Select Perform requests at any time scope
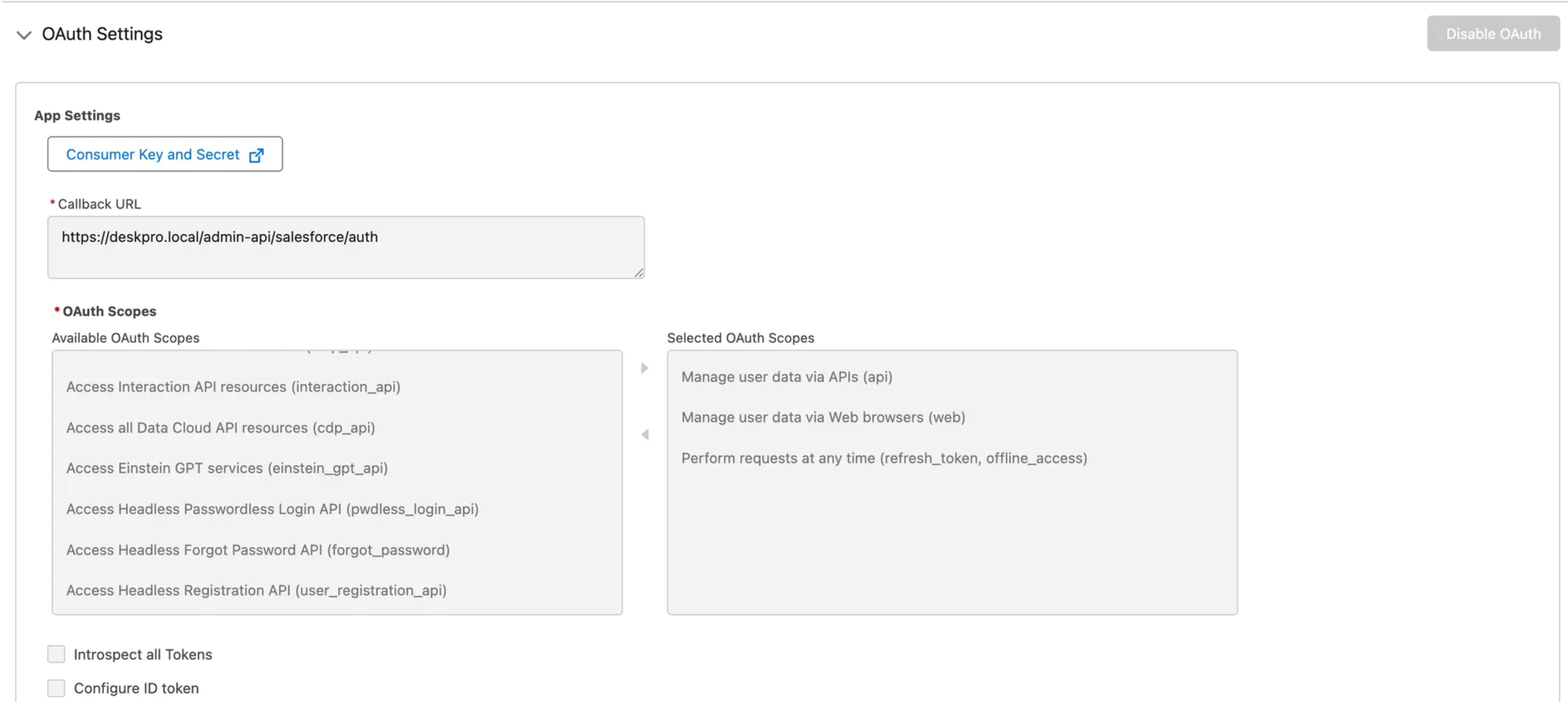This screenshot has height=702, width=1568. coord(884,458)
